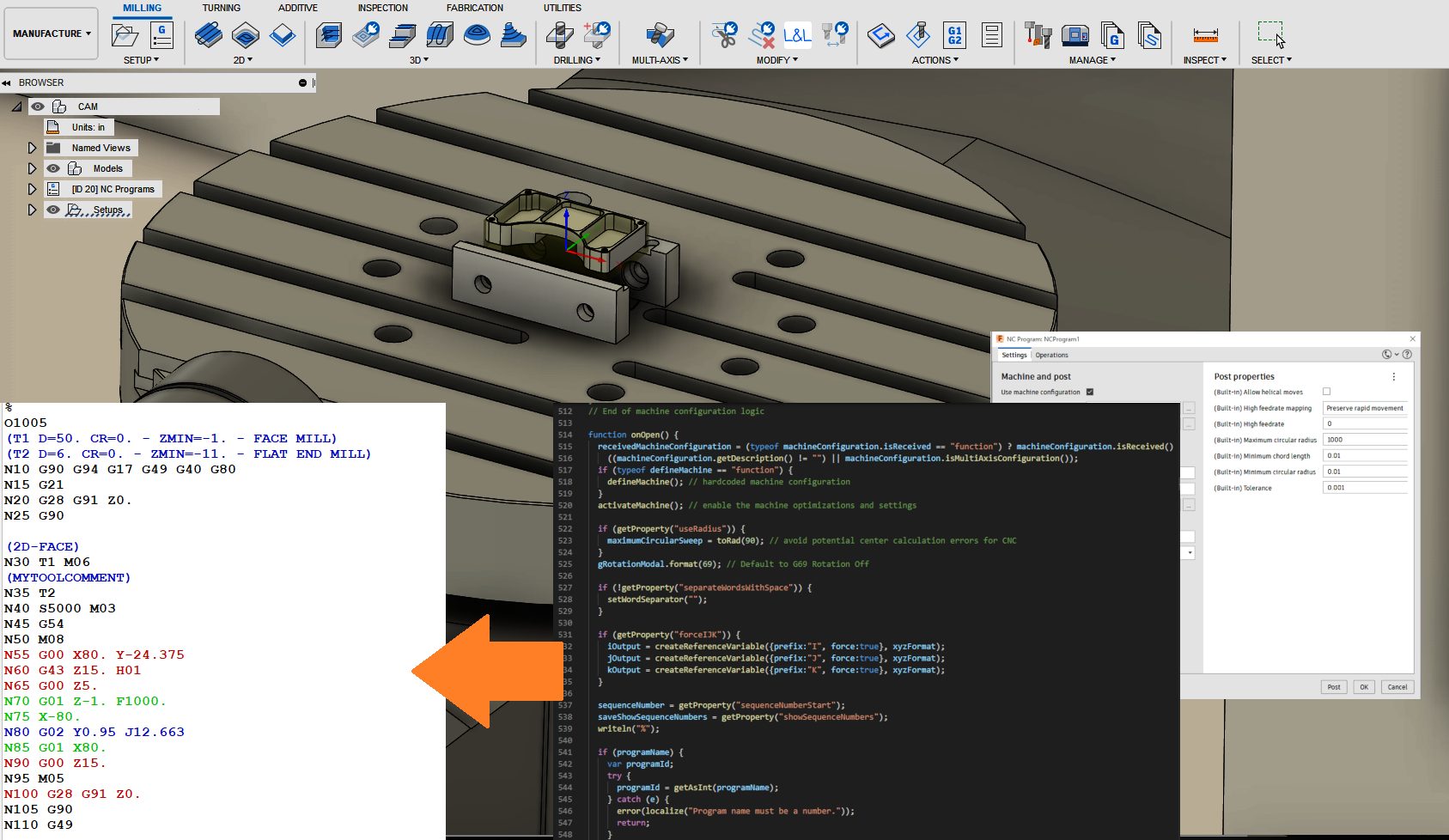This screenshot has height=840, width=1449.
Task: Open the Tool Library icon
Action: coord(1038,35)
